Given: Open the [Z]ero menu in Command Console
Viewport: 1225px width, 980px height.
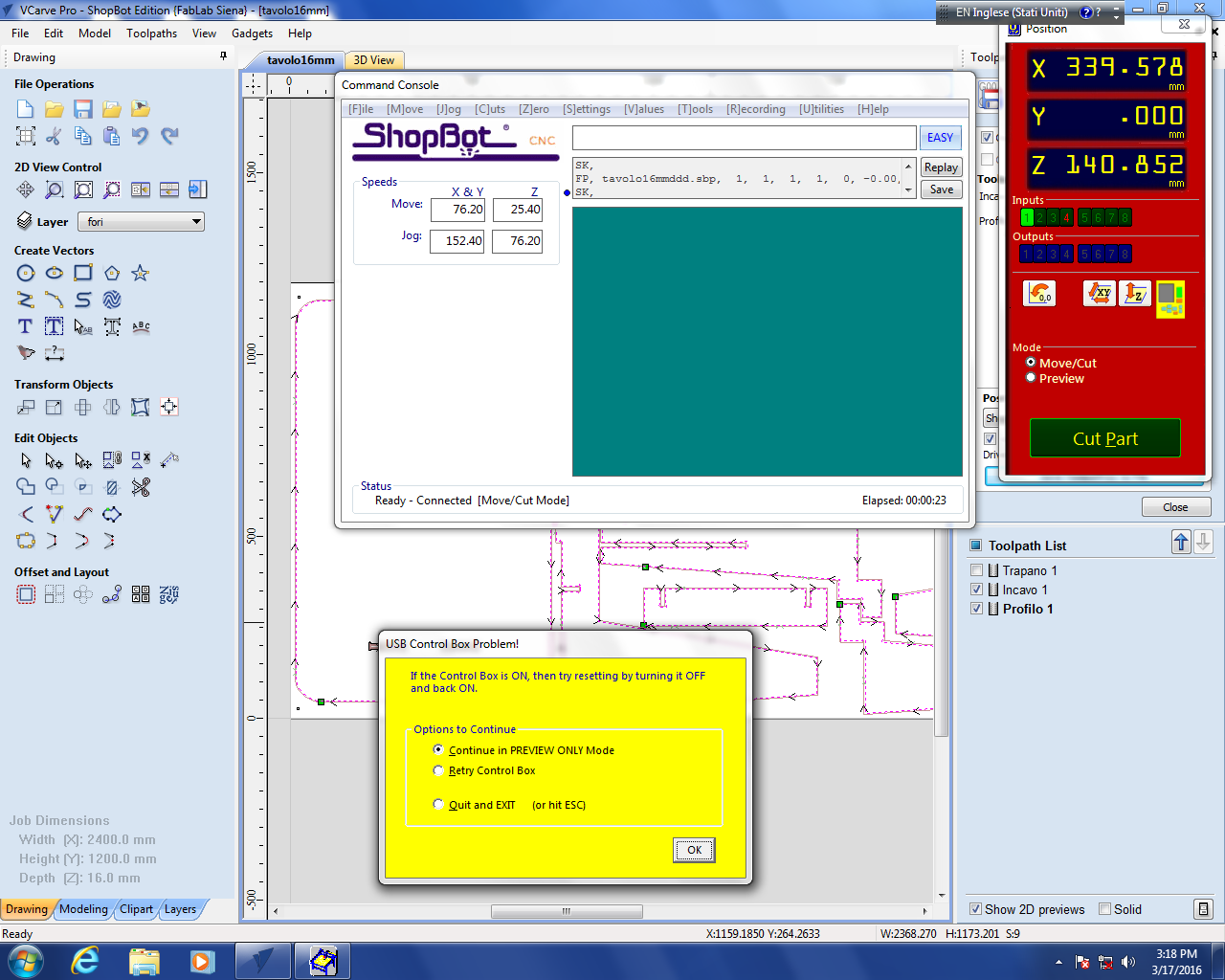Looking at the screenshot, I should tap(534, 109).
